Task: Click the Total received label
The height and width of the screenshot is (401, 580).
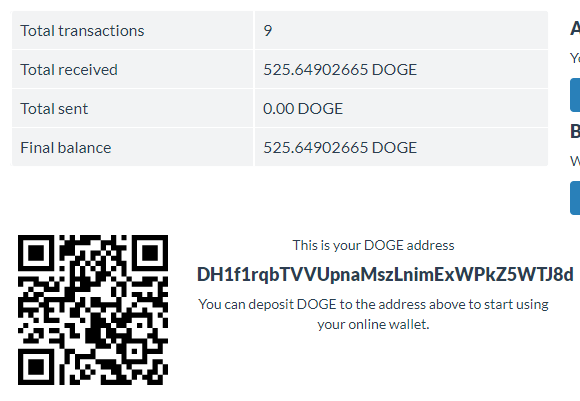Action: click(69, 70)
